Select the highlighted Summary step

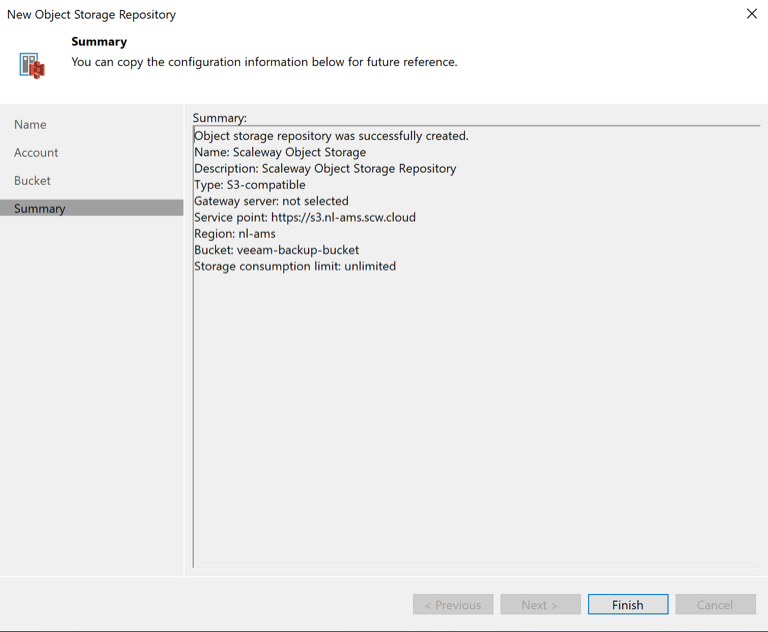pos(40,208)
